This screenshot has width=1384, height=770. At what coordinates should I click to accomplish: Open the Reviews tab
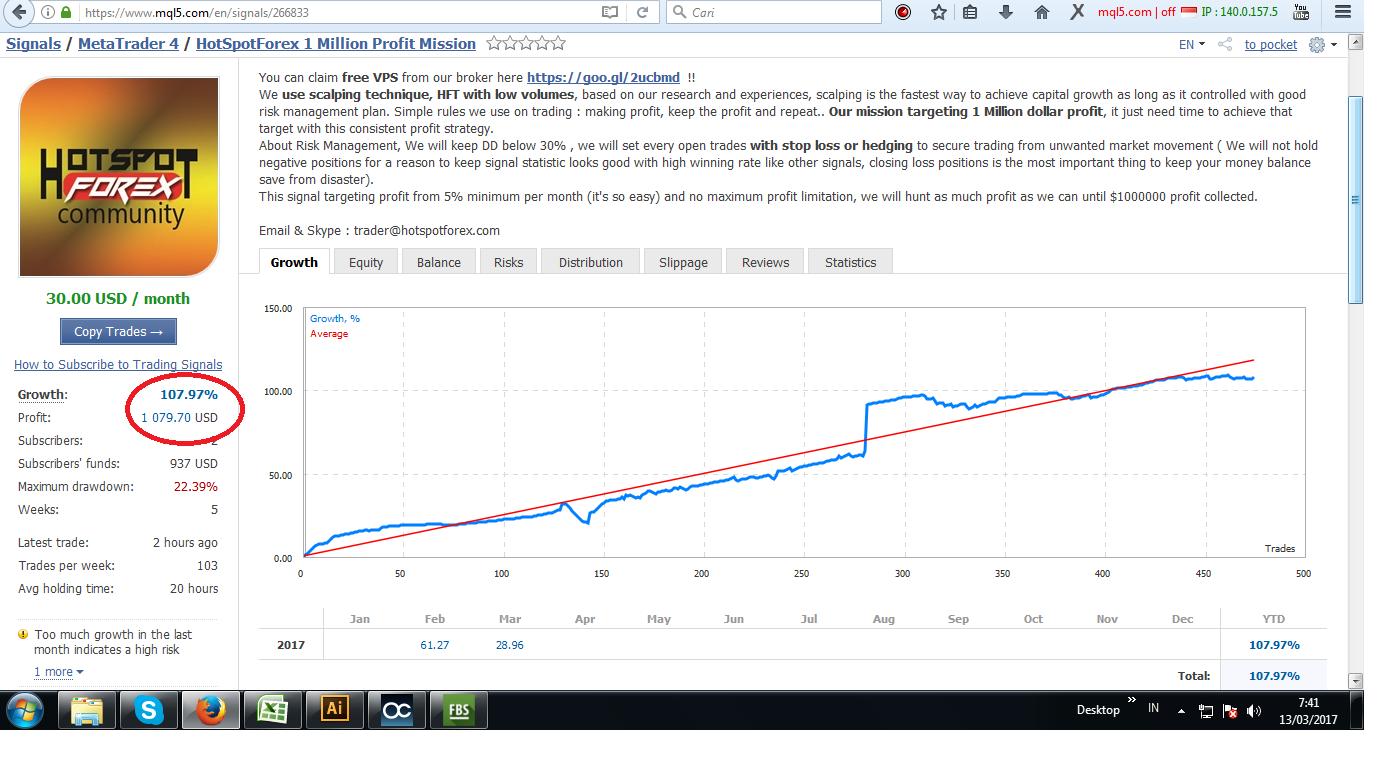pos(765,262)
